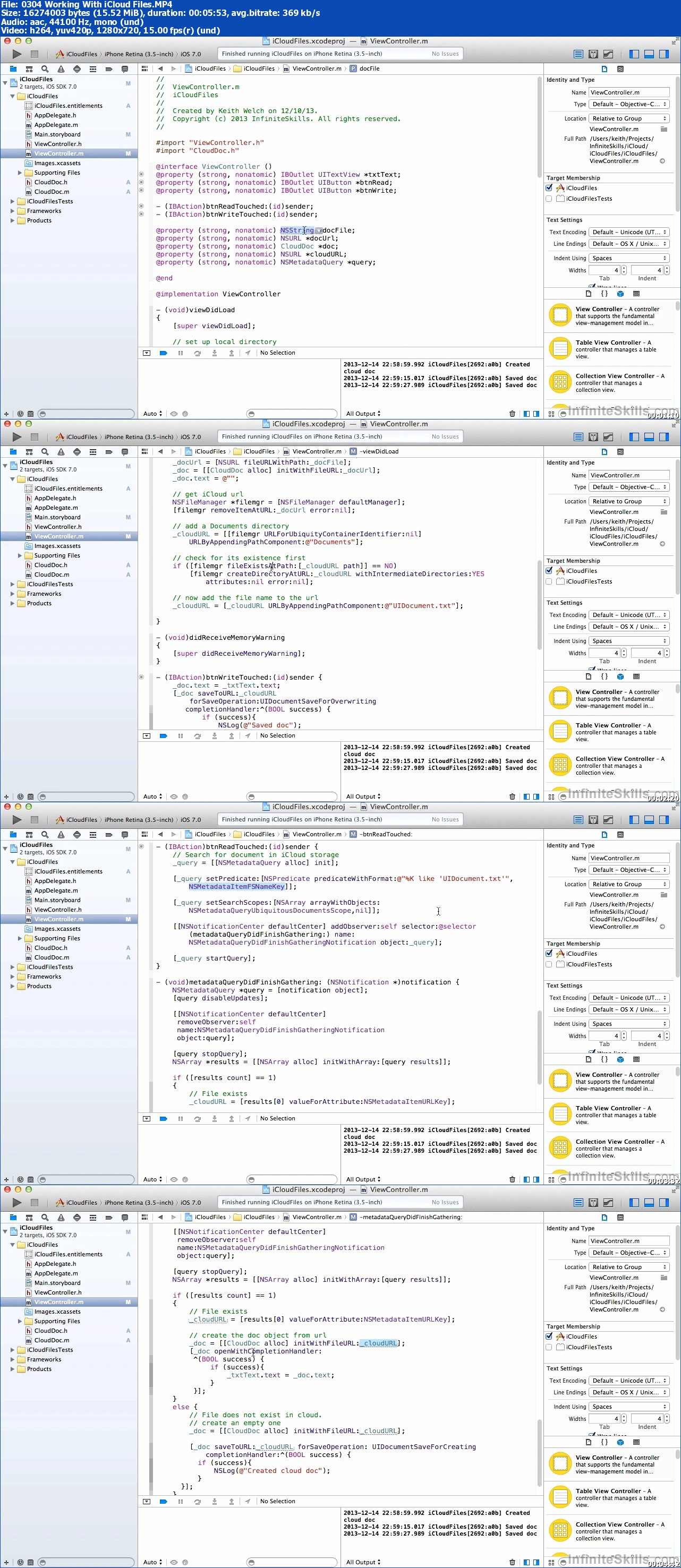The width and height of the screenshot is (681, 1568).
Task: Select AppDelegate.h in the btnReadTouched frame navigator
Action: pyautogui.click(x=55, y=881)
